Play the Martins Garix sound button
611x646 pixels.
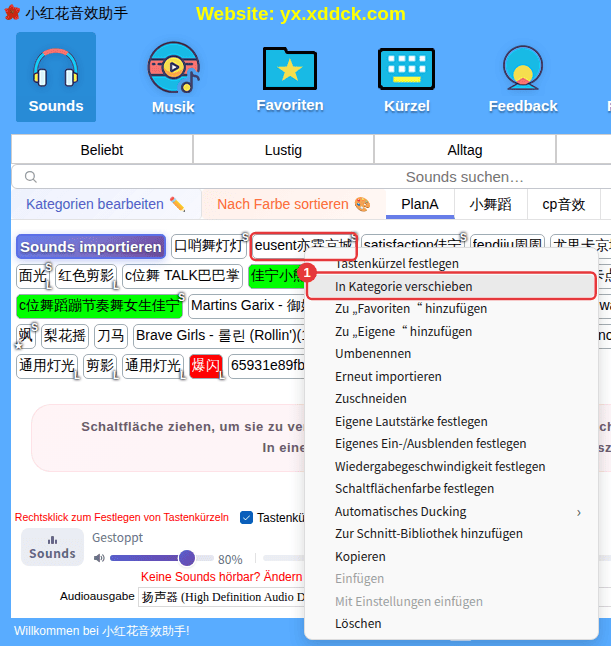(x=247, y=306)
